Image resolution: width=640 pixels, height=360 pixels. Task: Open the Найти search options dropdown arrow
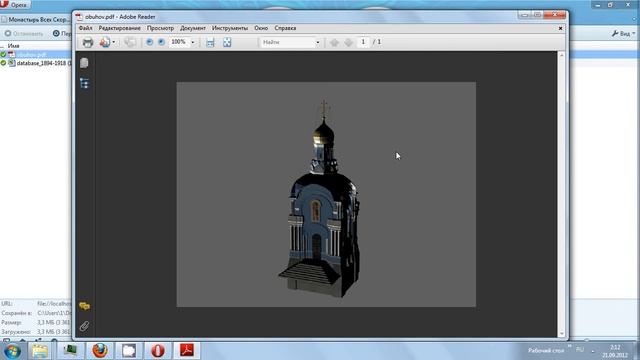click(x=318, y=42)
